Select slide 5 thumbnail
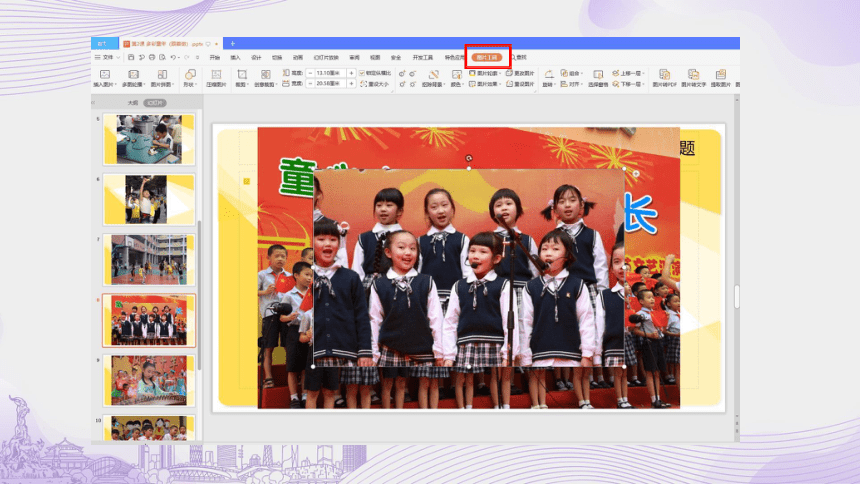This screenshot has width=860, height=484. coord(149,139)
